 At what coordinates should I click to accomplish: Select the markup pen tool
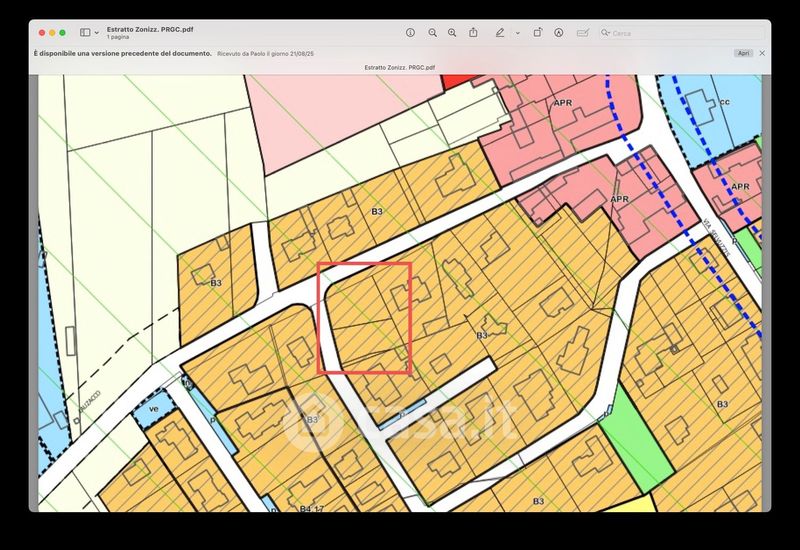pos(500,33)
